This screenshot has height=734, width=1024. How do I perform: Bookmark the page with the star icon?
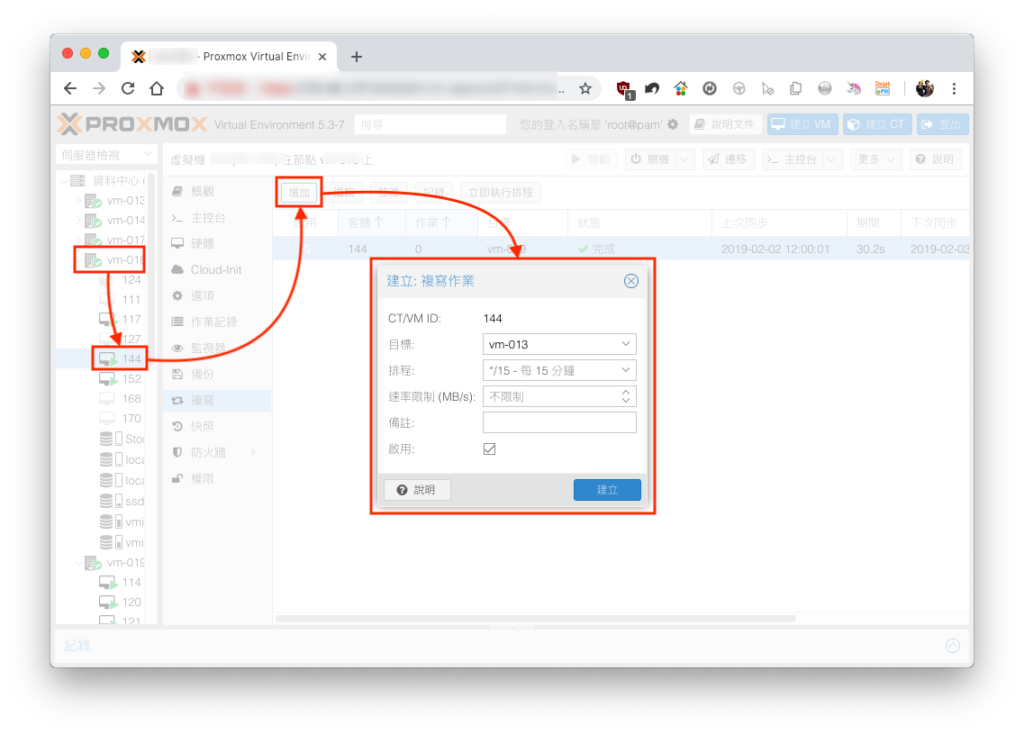[585, 89]
